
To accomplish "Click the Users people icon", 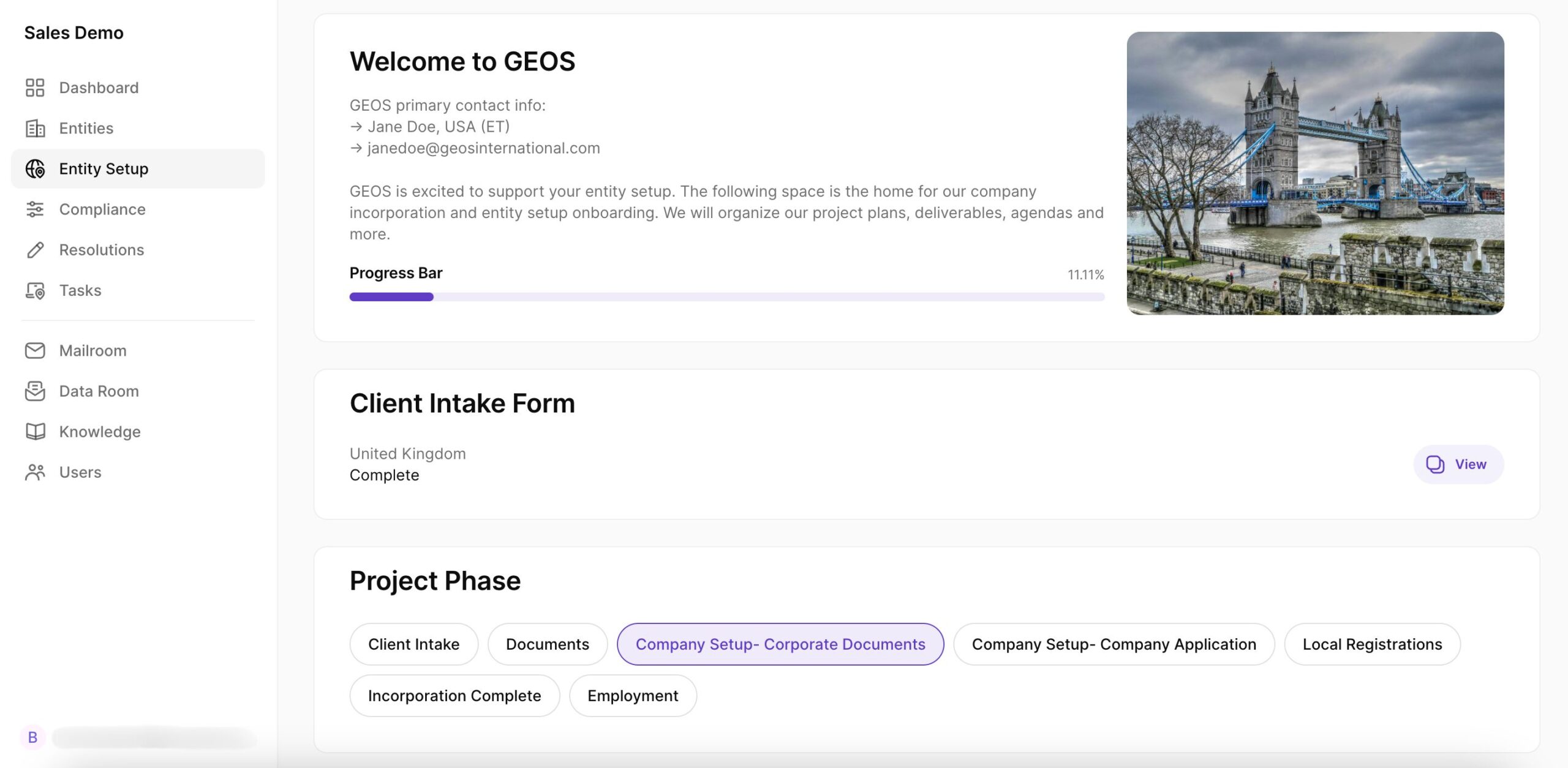I will [x=35, y=472].
